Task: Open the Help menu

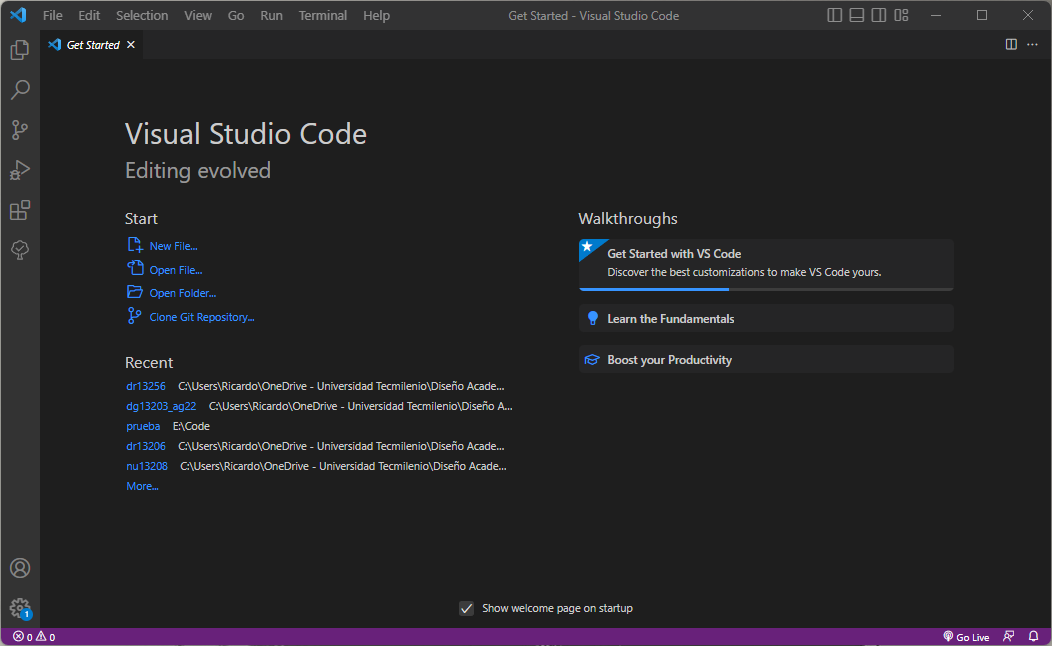Action: pos(376,15)
